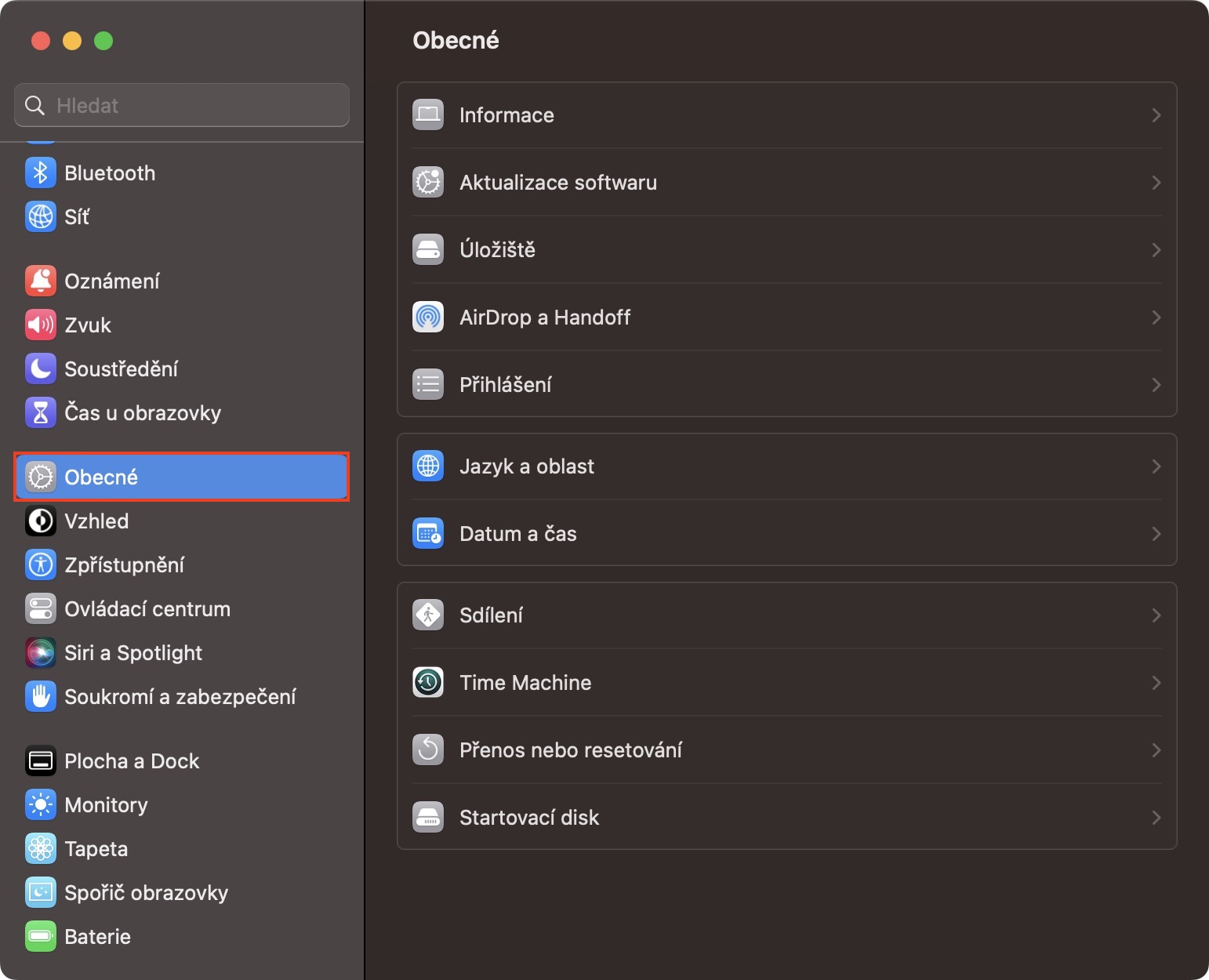Click the Bluetooth icon in sidebar
The width and height of the screenshot is (1209, 980).
coord(41,173)
